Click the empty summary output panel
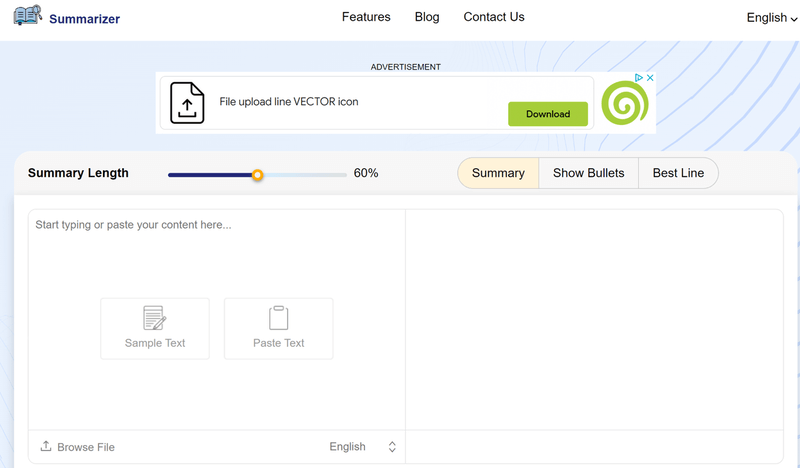 coord(594,319)
